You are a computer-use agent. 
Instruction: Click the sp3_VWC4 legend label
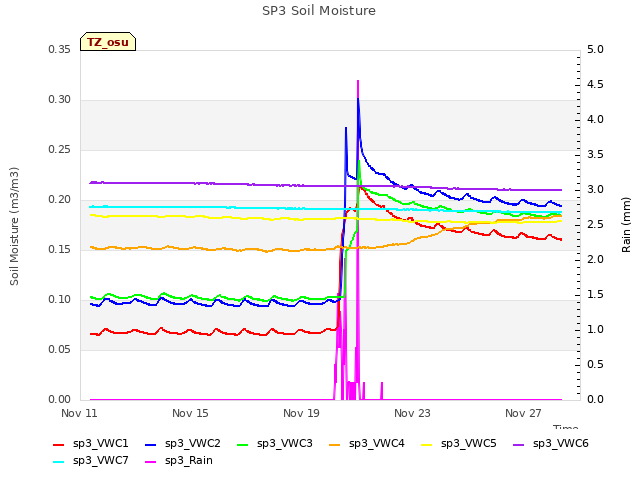[x=376, y=443]
